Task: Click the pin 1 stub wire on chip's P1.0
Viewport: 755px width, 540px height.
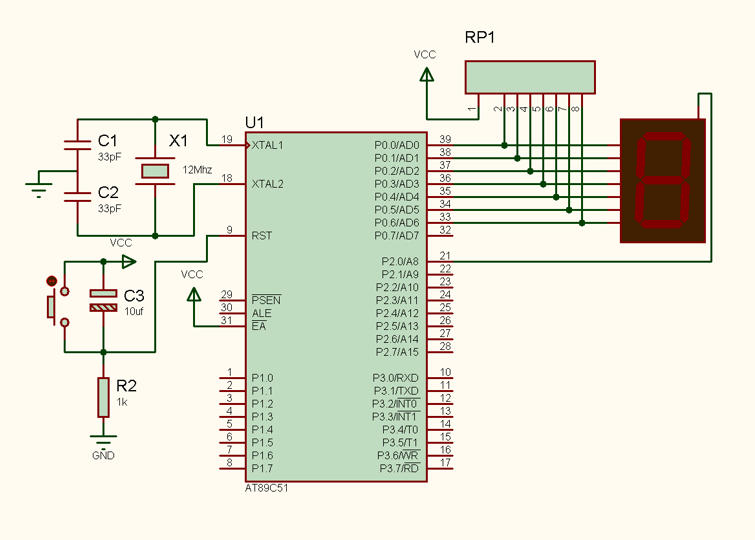Action: coord(233,378)
